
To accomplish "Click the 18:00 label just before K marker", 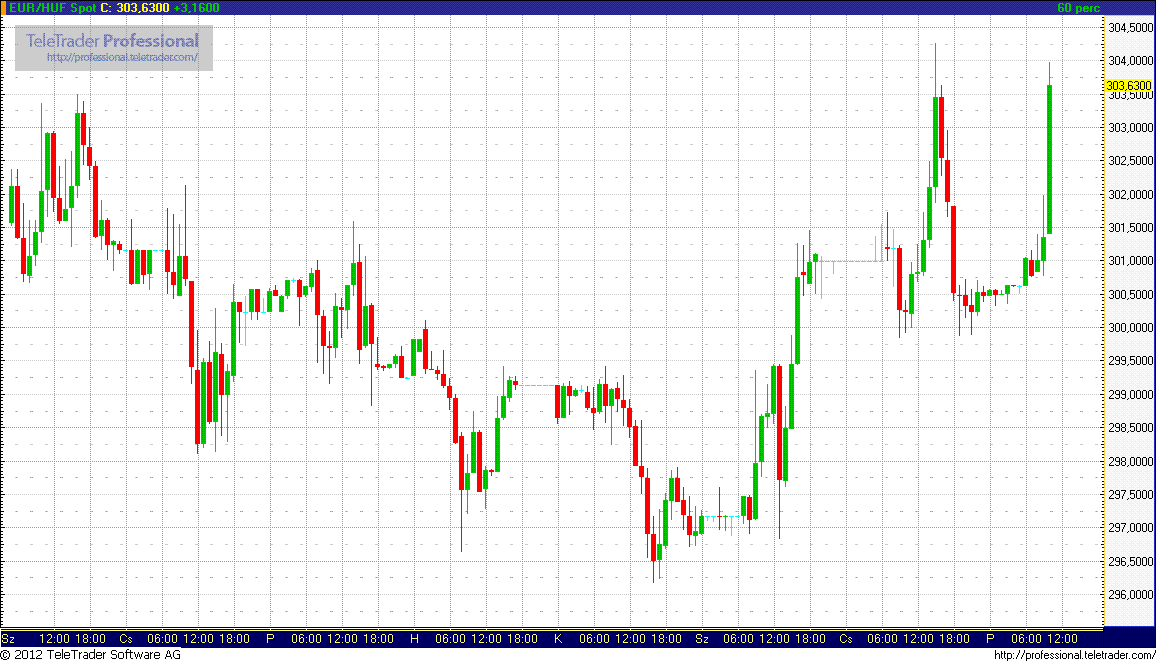I will (x=522, y=639).
